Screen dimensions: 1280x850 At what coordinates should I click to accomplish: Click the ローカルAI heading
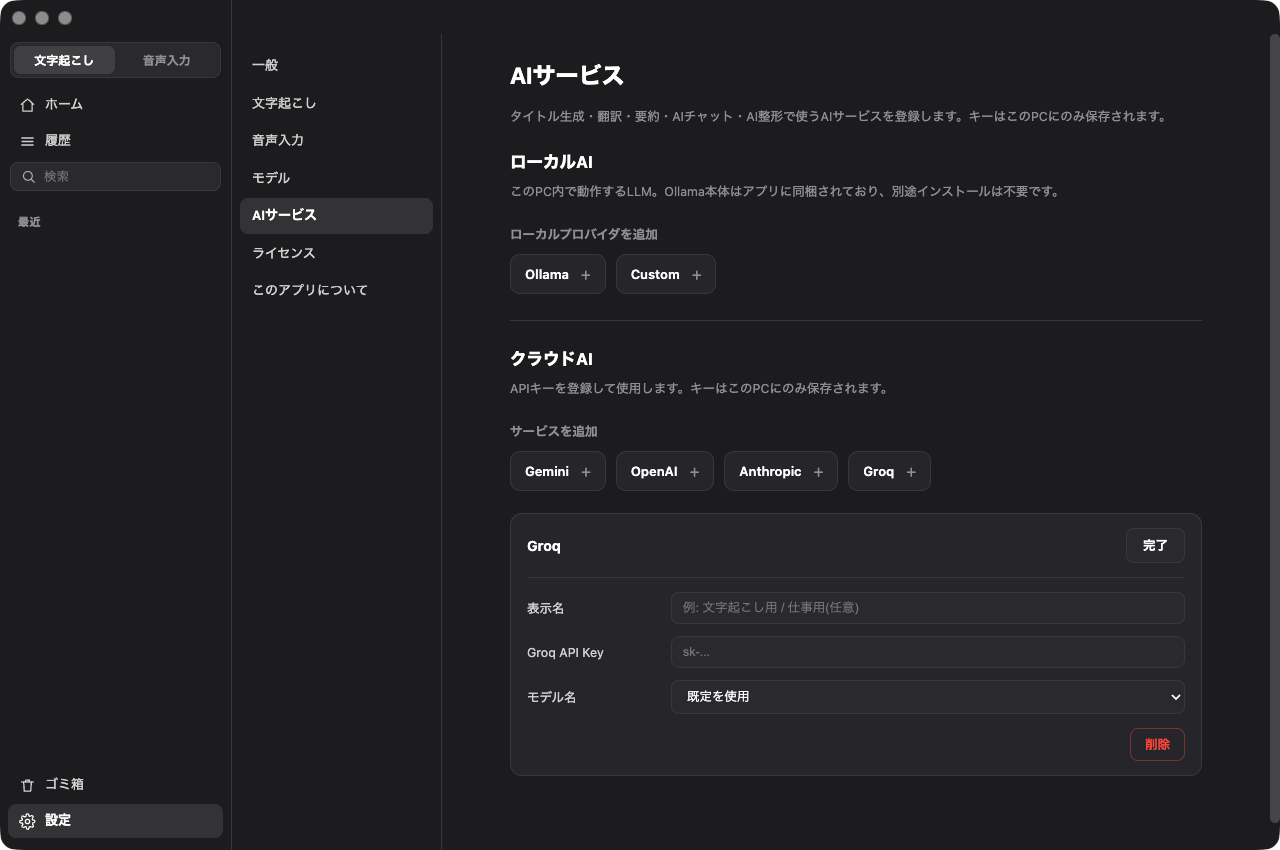point(551,162)
